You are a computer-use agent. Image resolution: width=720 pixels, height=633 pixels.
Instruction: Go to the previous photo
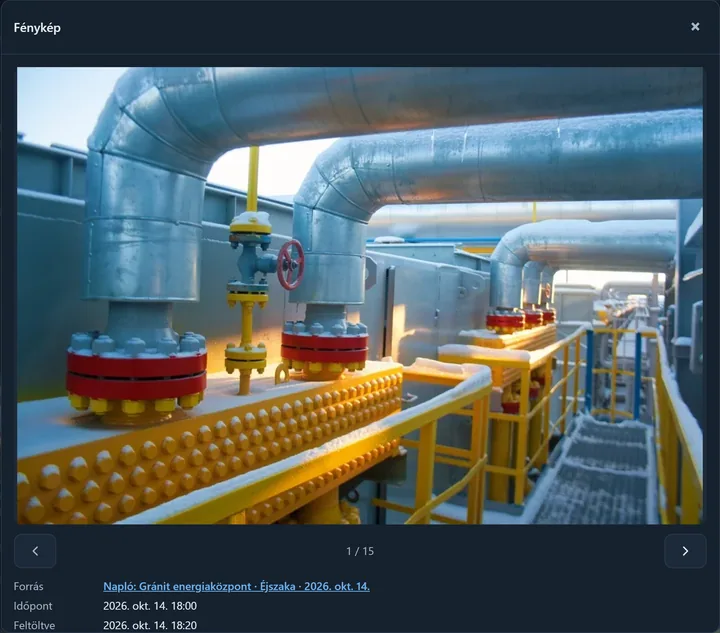click(x=35, y=550)
